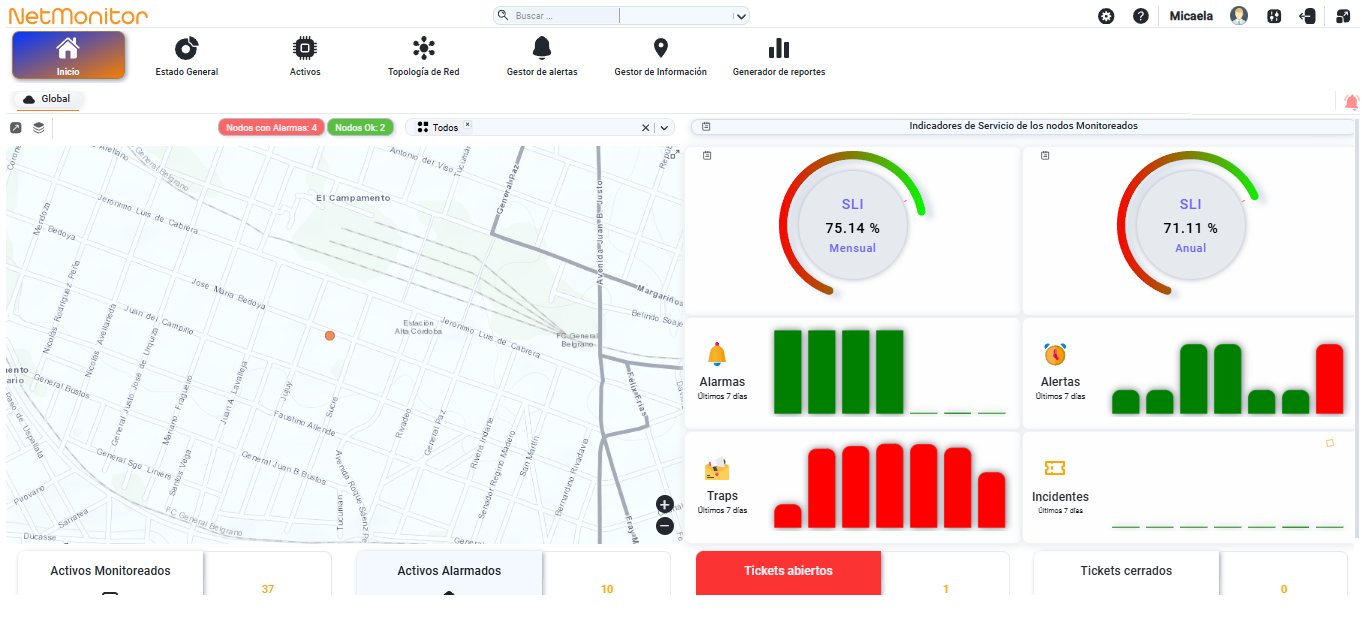This screenshot has height=630, width=1362.
Task: Open the apps grid icon beside the avatar
Action: 1274,16
